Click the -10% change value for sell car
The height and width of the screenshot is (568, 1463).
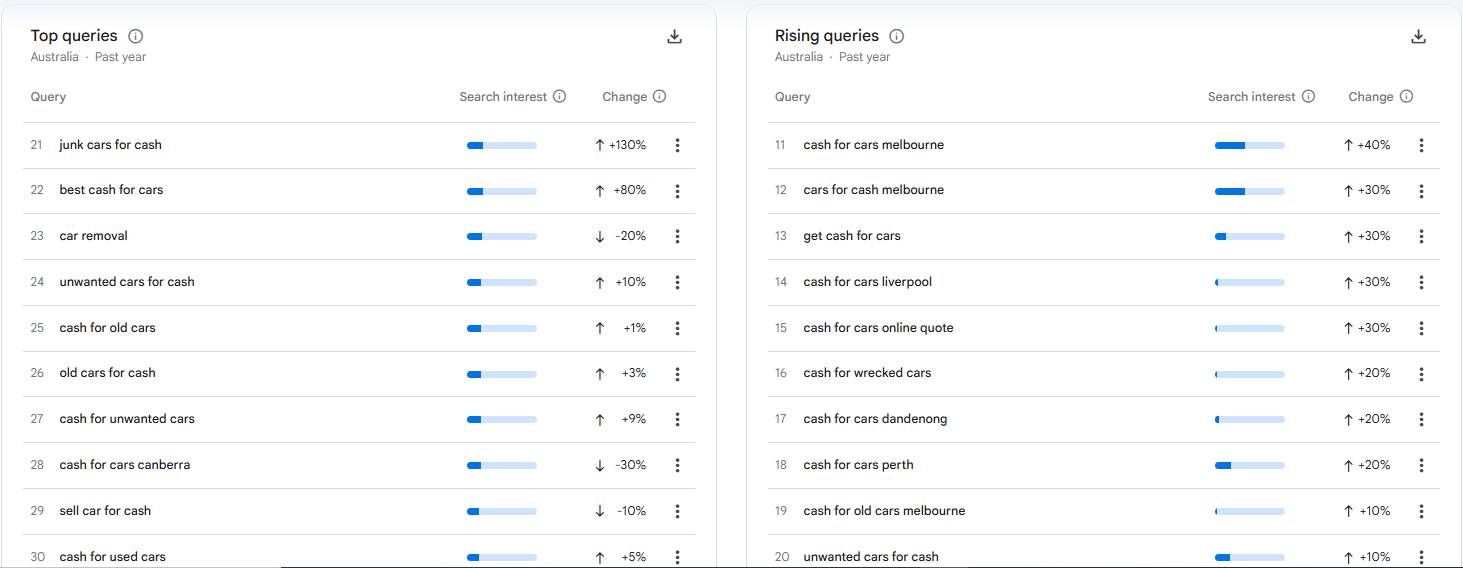click(x=631, y=511)
